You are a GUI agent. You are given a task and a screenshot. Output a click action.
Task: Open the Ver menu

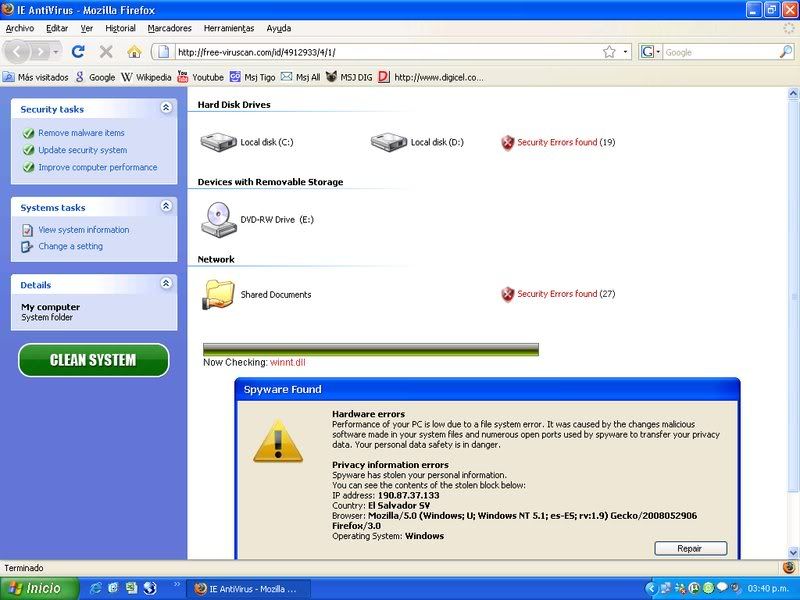pos(87,28)
